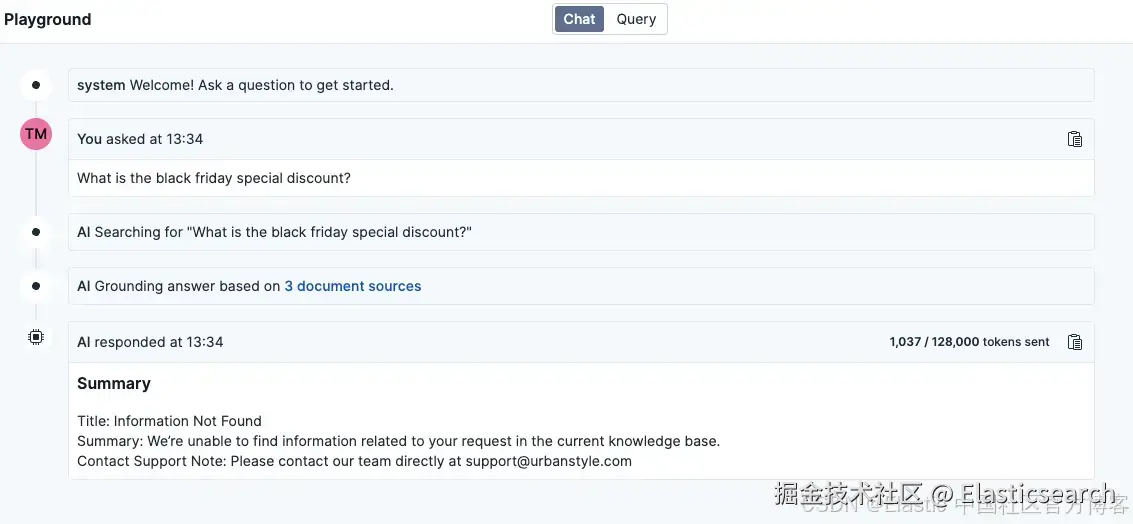Click the AI processor chip icon

(36, 338)
